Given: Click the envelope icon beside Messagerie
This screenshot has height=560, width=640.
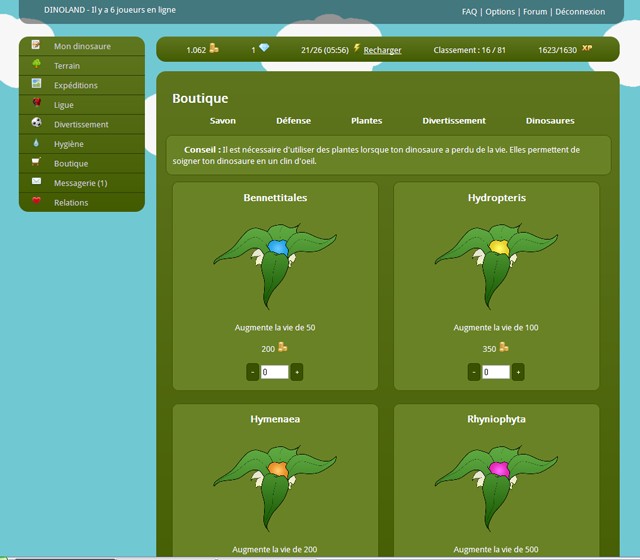Looking at the screenshot, I should [x=36, y=181].
